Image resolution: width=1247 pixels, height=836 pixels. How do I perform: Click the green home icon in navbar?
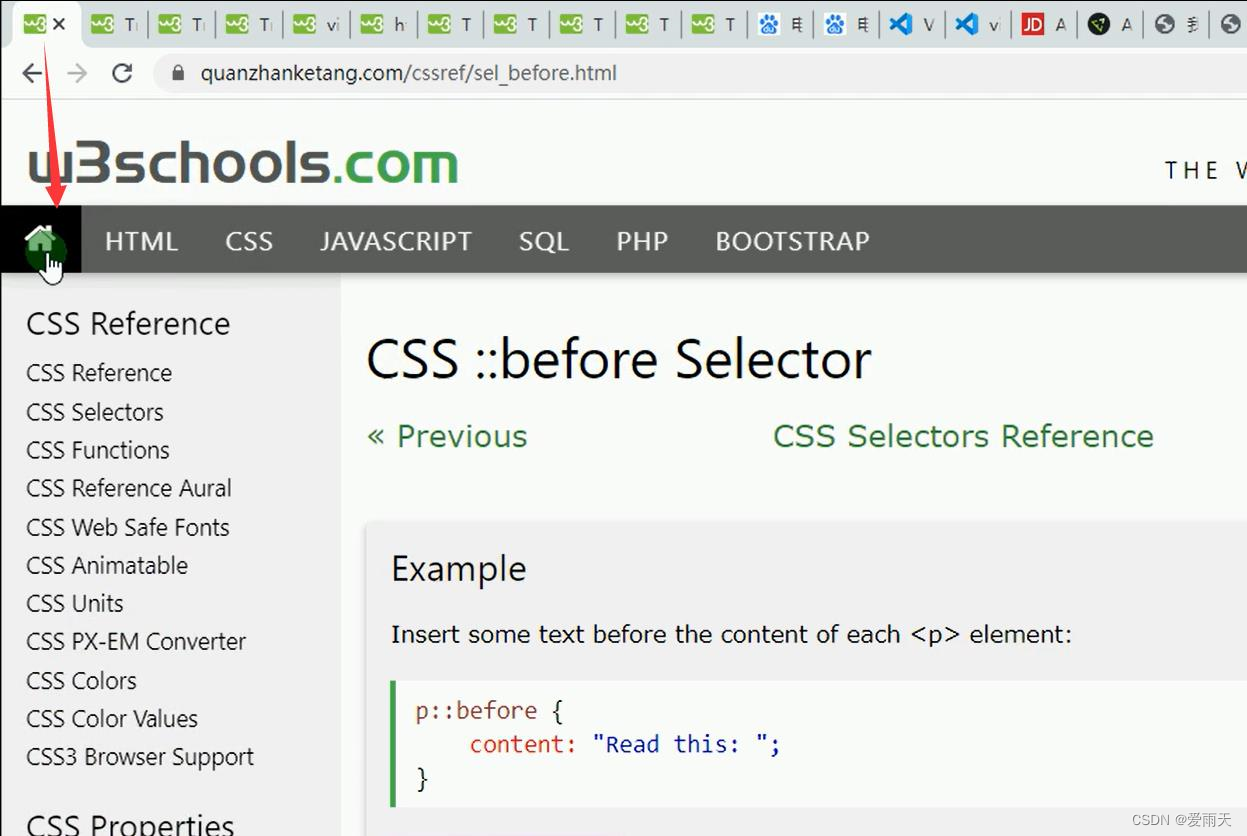point(40,240)
